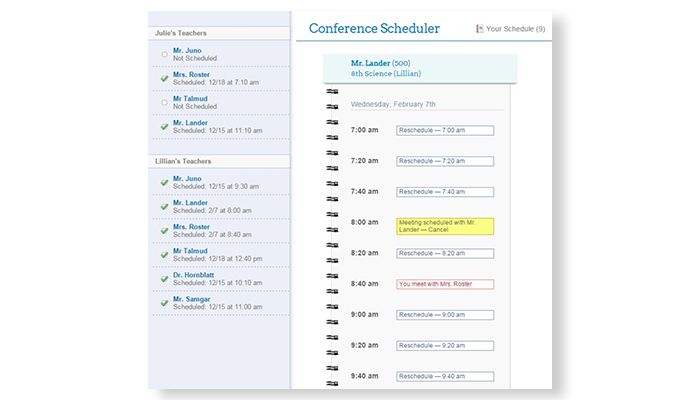Click the checkmark next to Mr. Sangar
This screenshot has width=700, height=400.
pos(164,302)
